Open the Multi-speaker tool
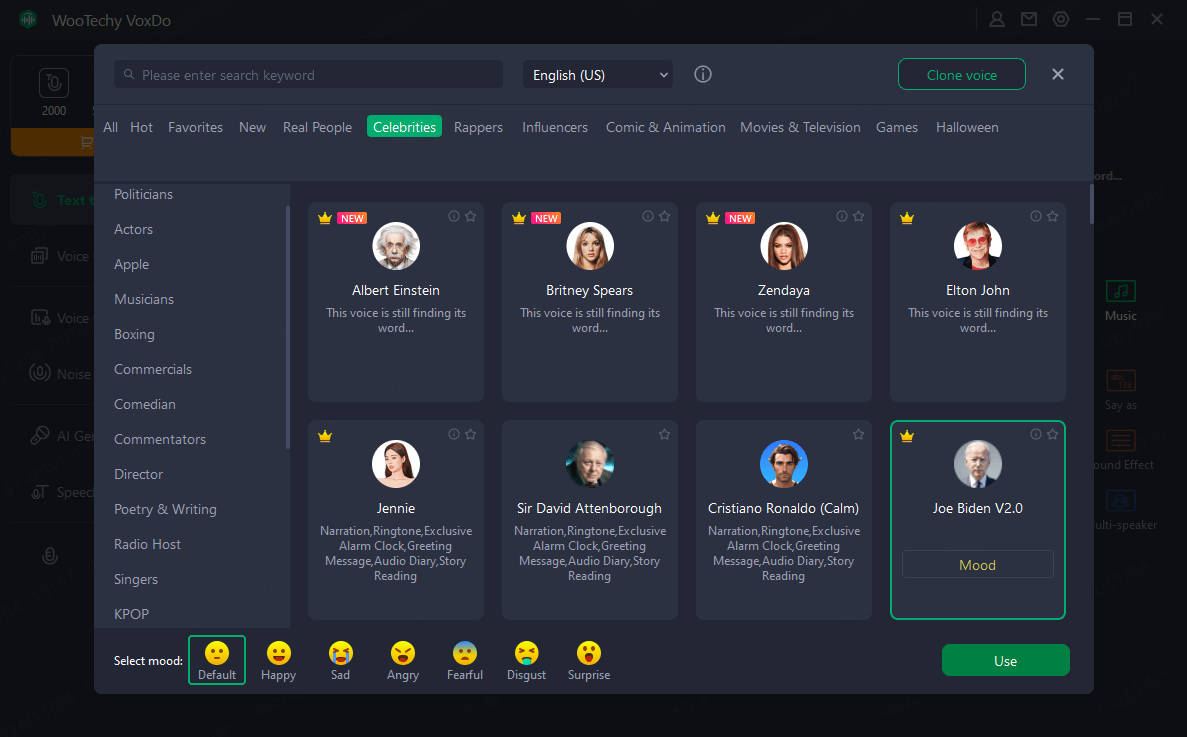This screenshot has width=1187, height=737. point(1120,505)
